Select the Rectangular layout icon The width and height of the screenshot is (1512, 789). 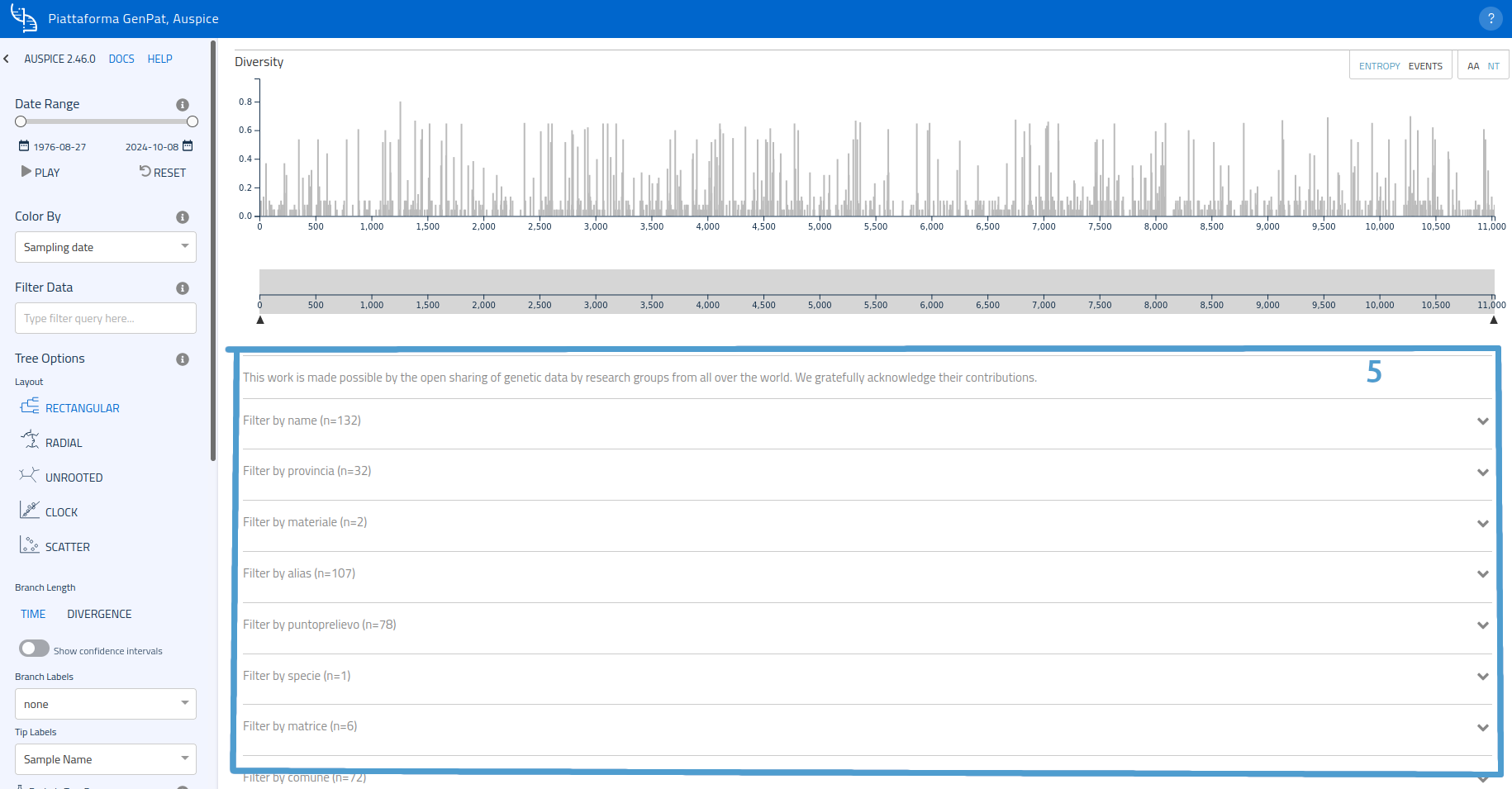click(30, 406)
